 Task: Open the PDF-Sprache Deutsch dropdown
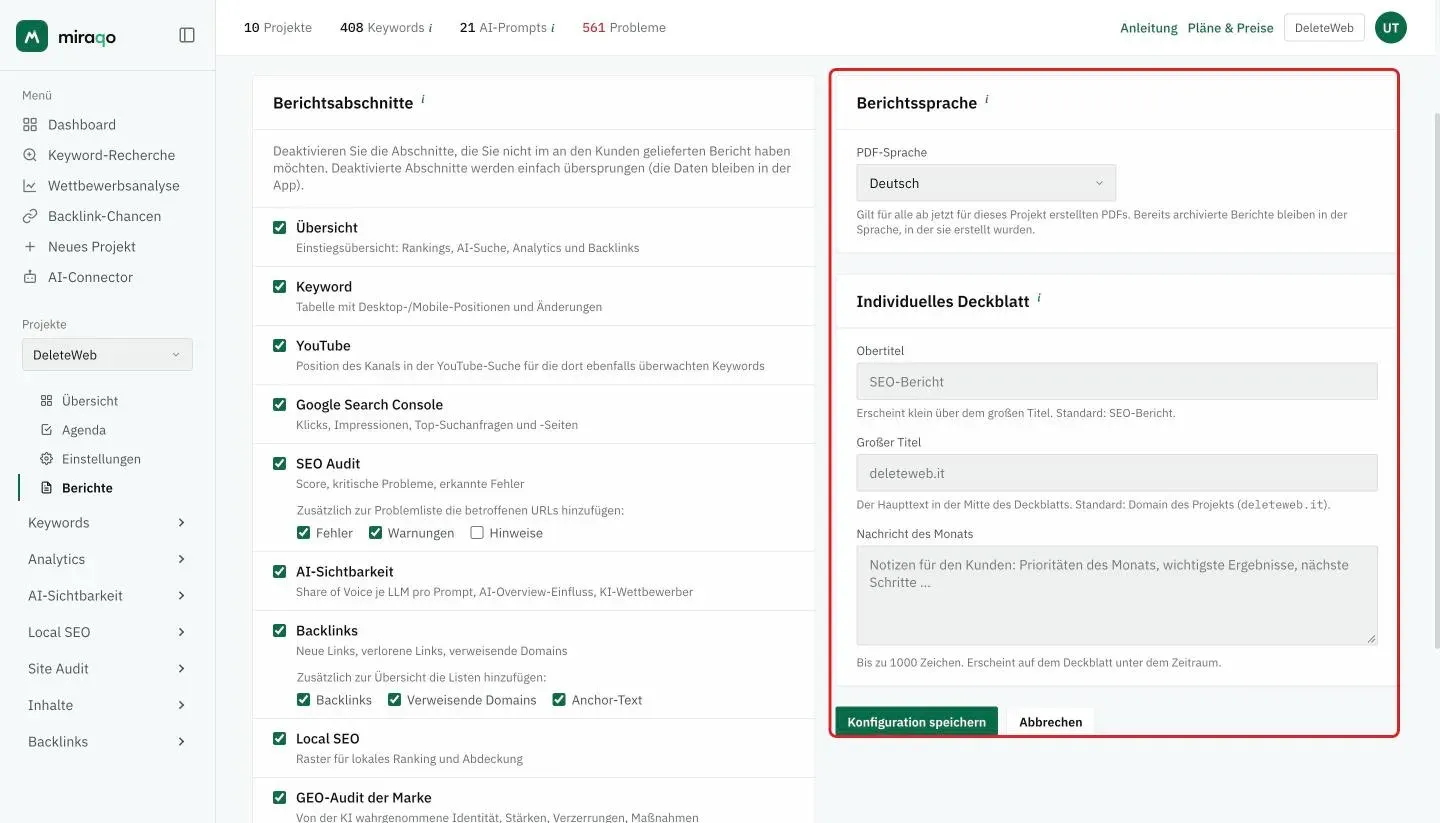(x=986, y=183)
